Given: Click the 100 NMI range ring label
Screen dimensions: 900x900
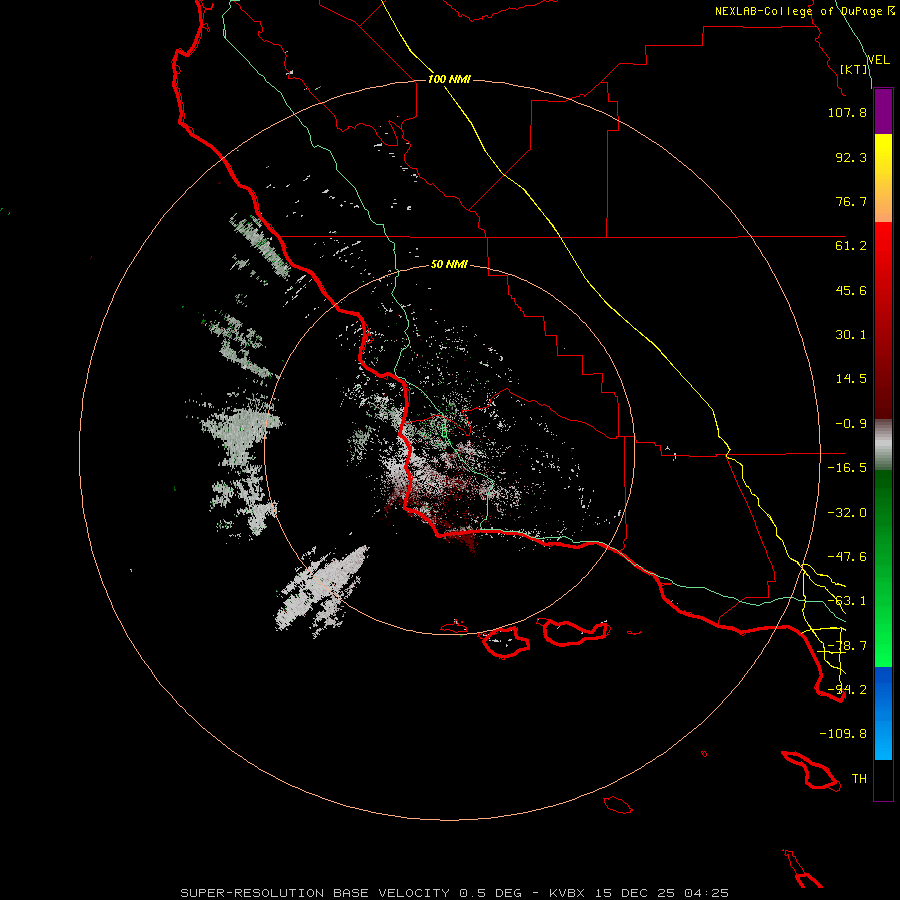Looking at the screenshot, I should click(x=449, y=79).
